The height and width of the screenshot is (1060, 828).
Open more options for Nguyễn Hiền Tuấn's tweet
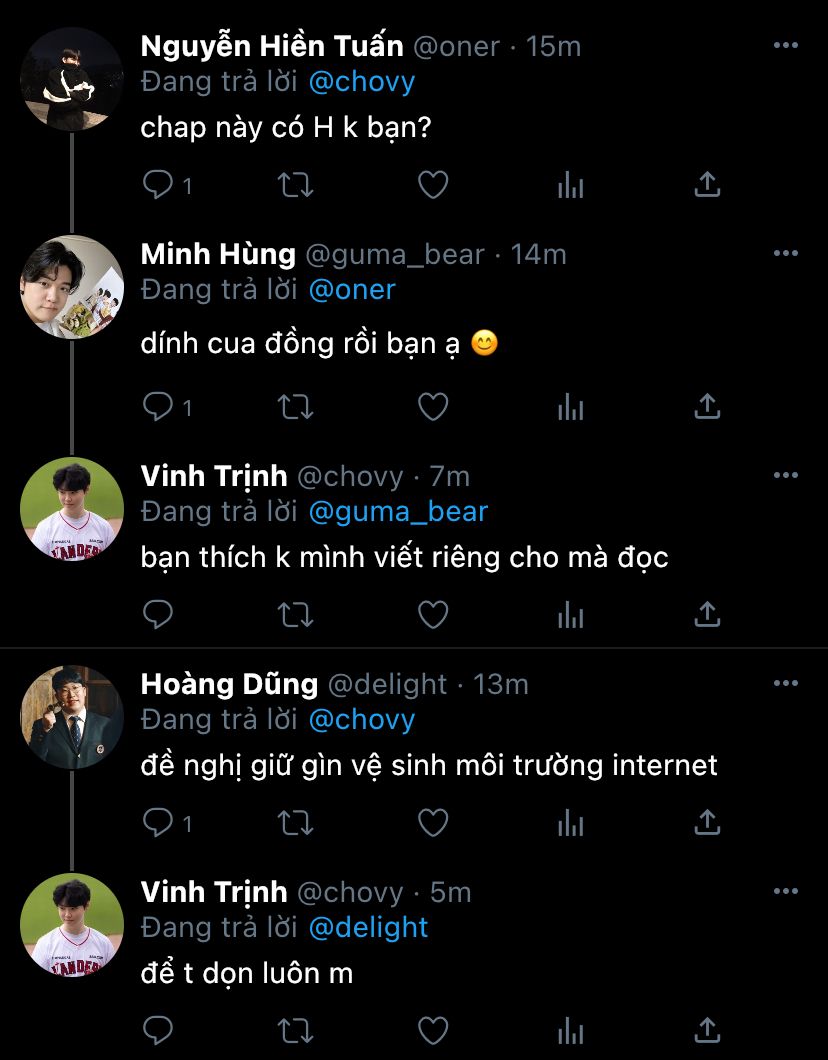[786, 46]
